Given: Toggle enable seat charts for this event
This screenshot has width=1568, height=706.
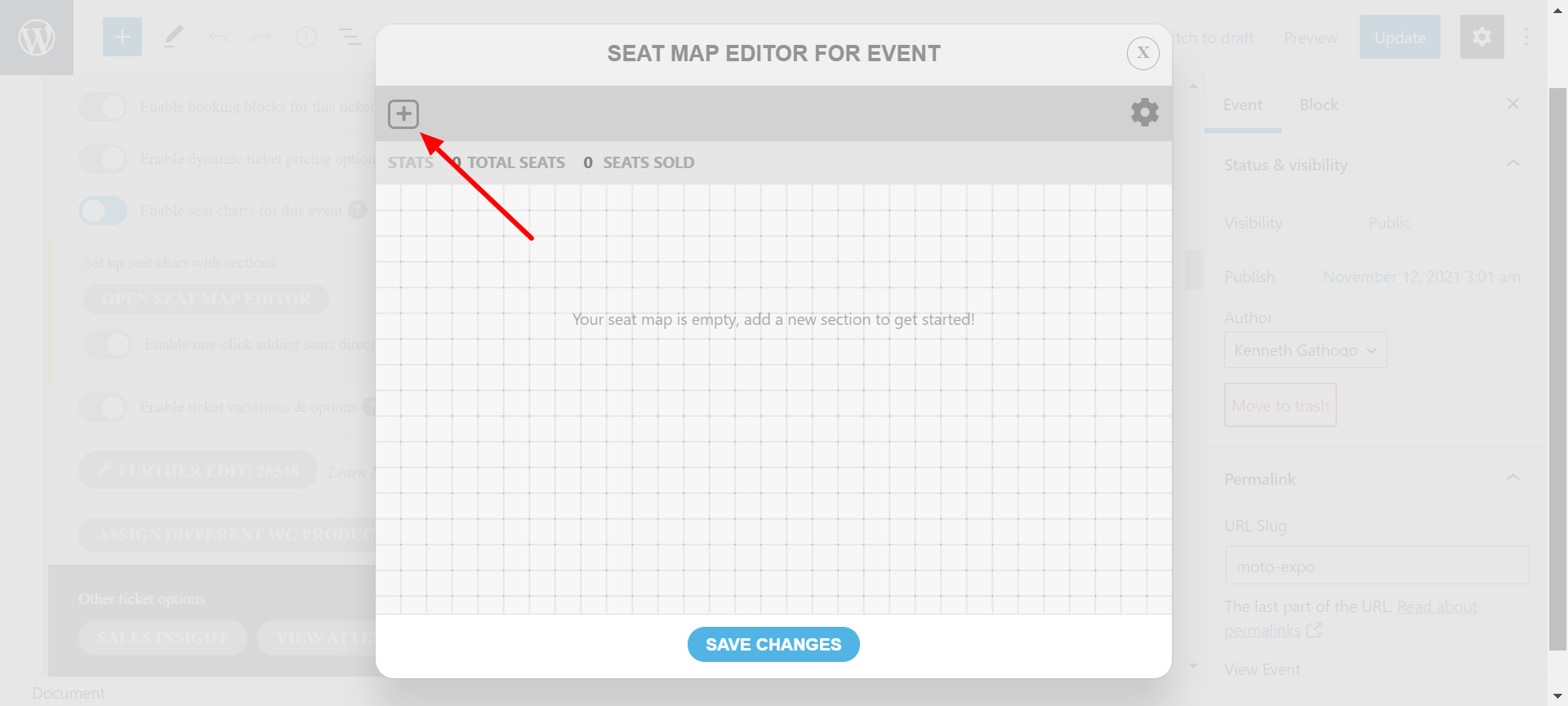Looking at the screenshot, I should 103,211.
